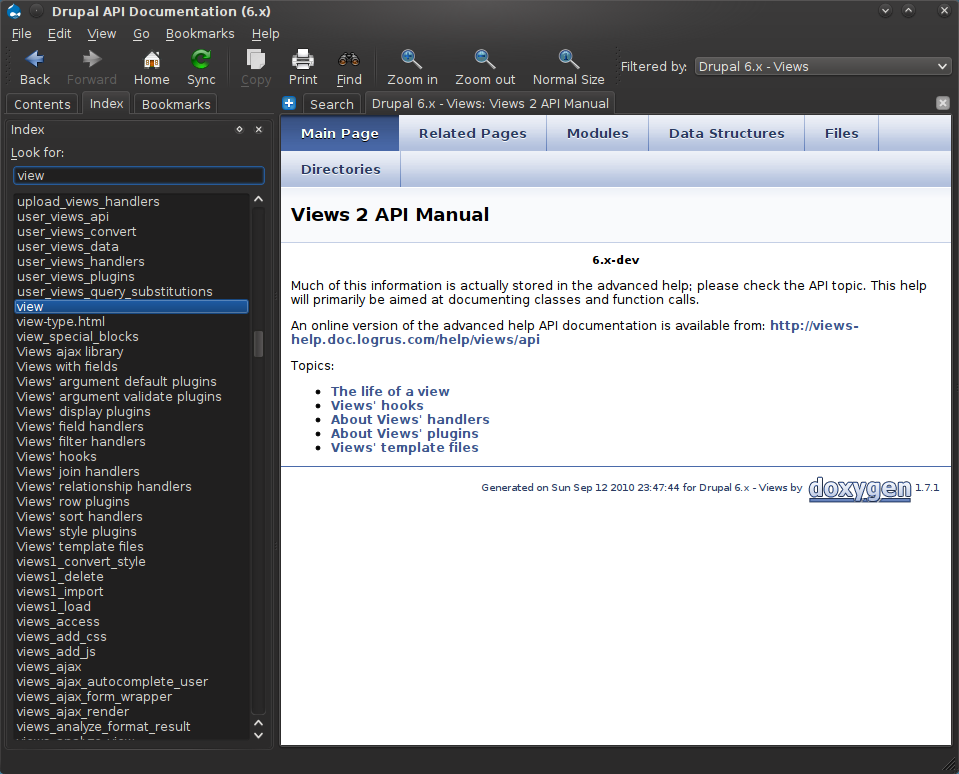The image size is (959, 774).
Task: Go to Main Page navigation tab
Action: point(340,133)
